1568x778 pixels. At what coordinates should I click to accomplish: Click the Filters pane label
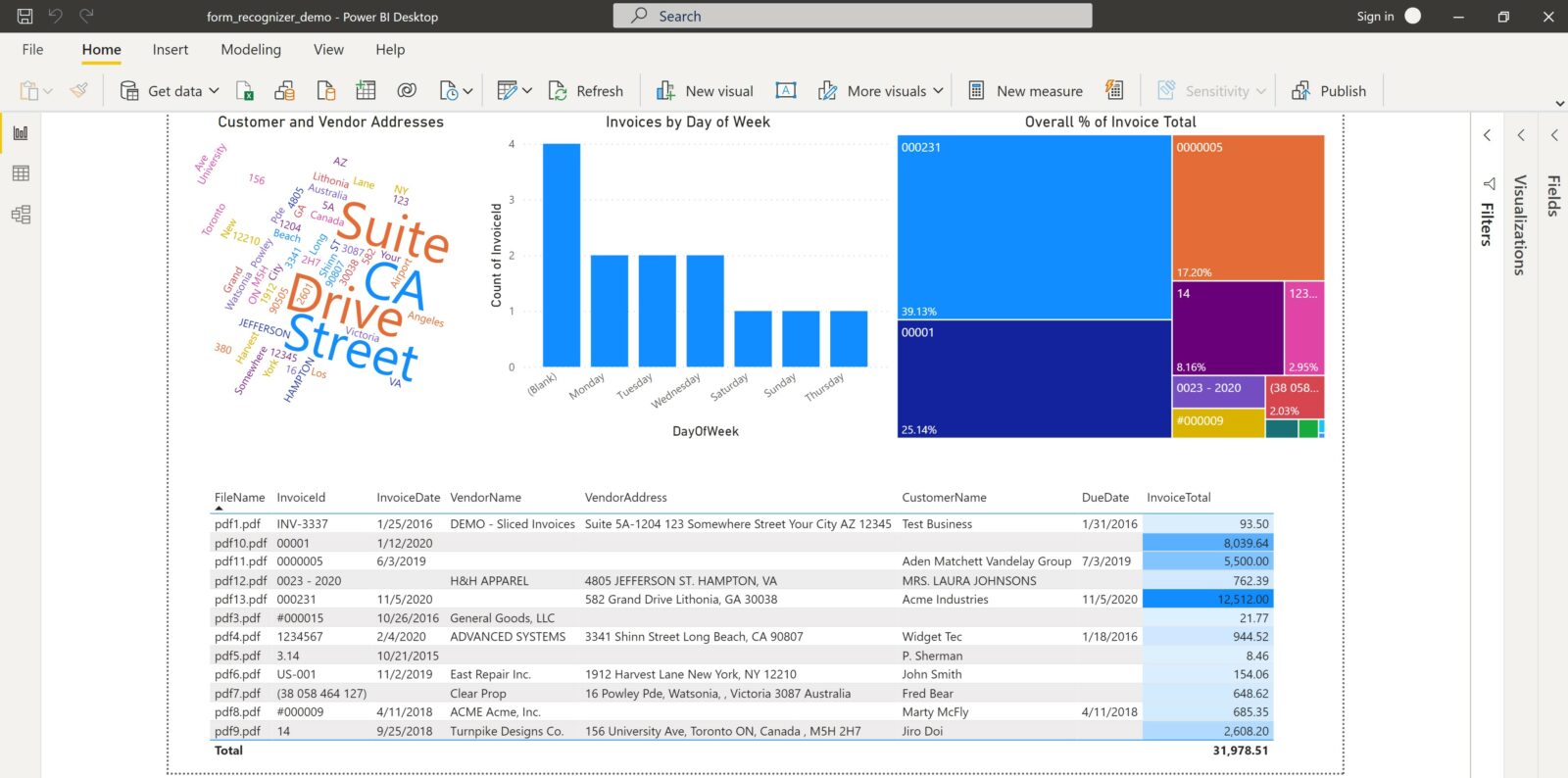coord(1487,224)
